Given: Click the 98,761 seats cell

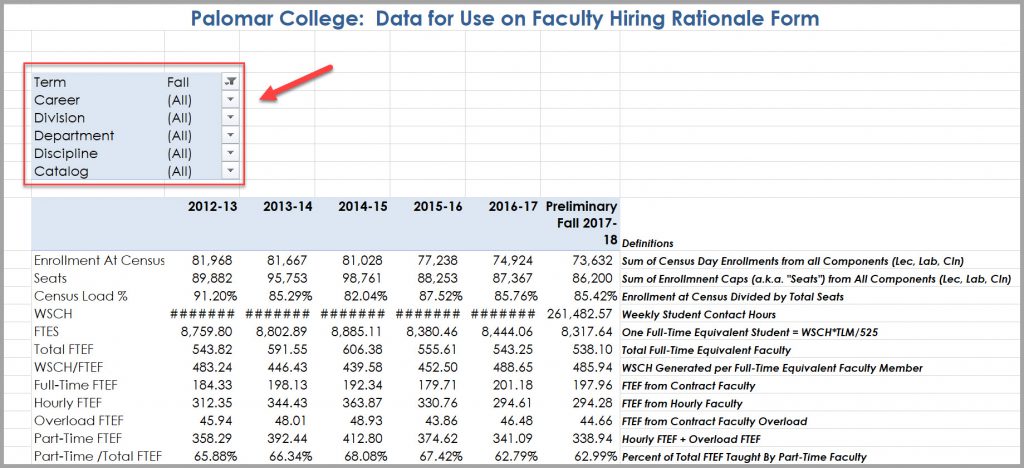Looking at the screenshot, I should coord(363,278).
